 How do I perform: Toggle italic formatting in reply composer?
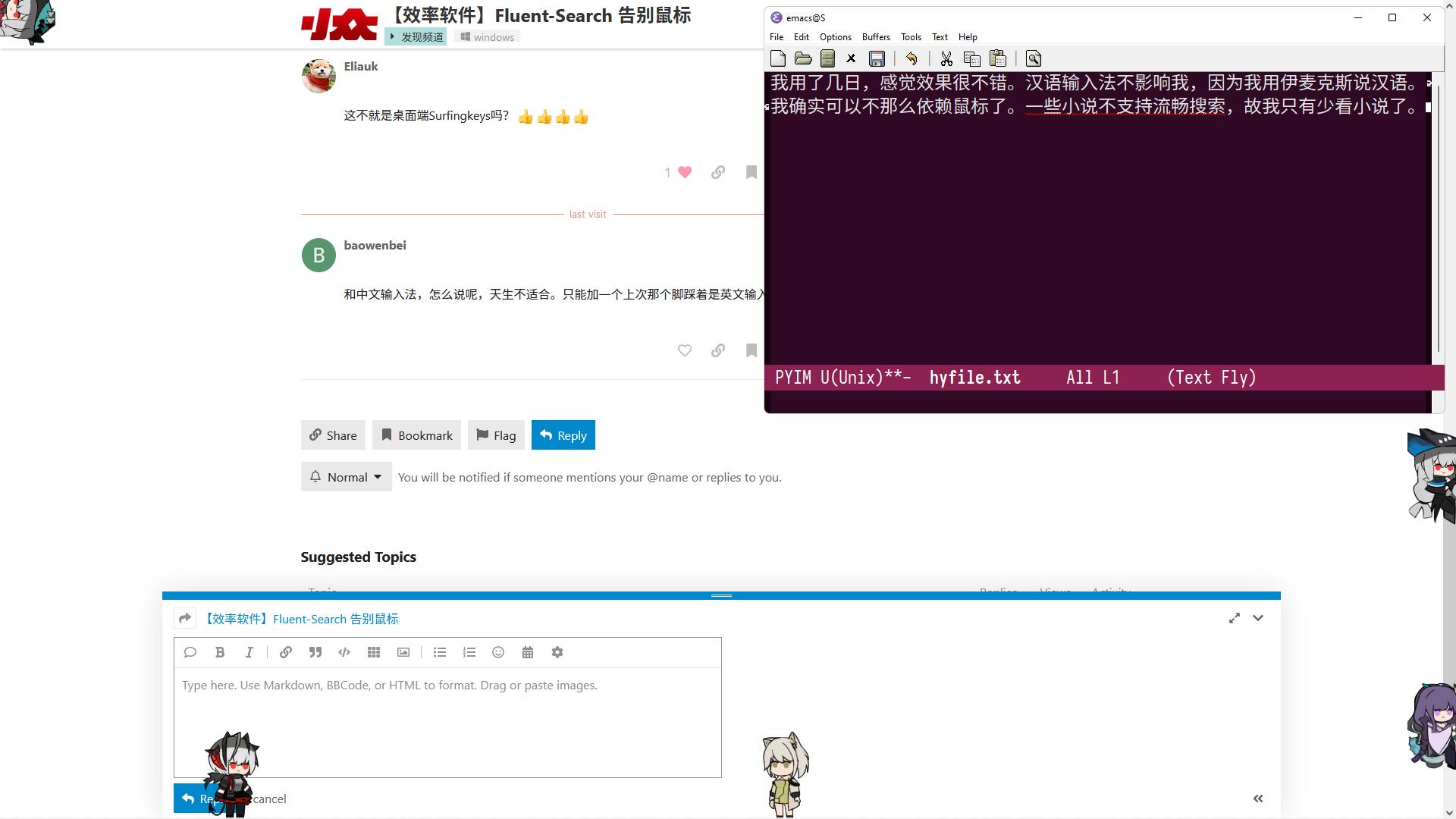coord(249,652)
